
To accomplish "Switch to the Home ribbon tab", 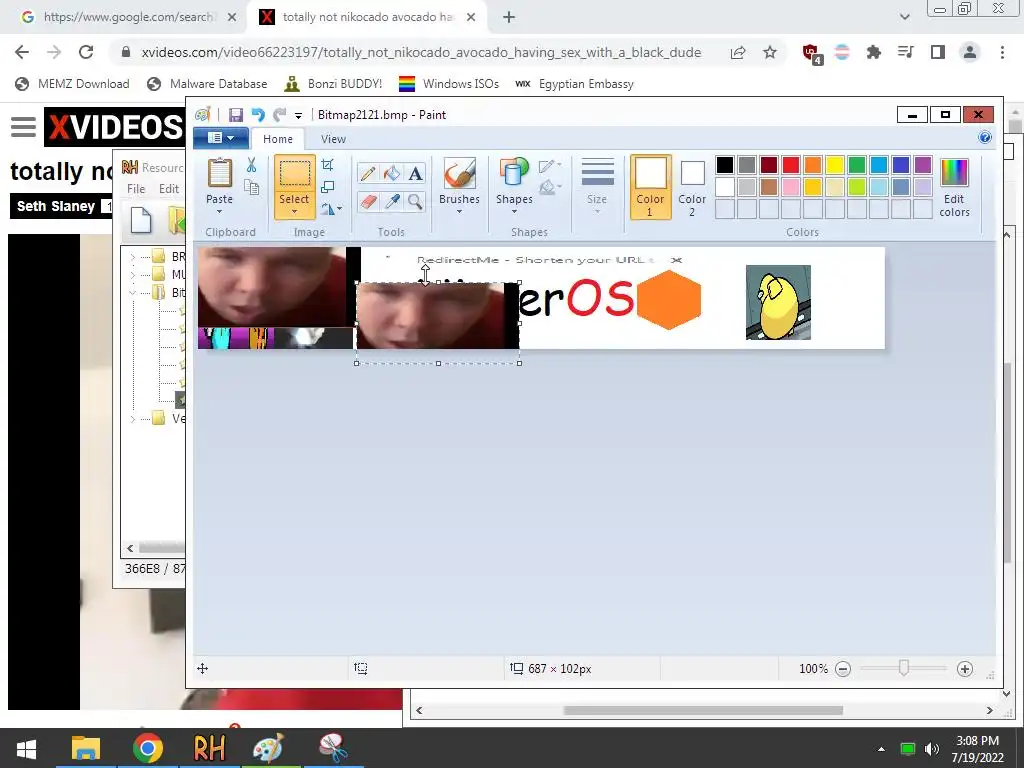I will coord(278,139).
